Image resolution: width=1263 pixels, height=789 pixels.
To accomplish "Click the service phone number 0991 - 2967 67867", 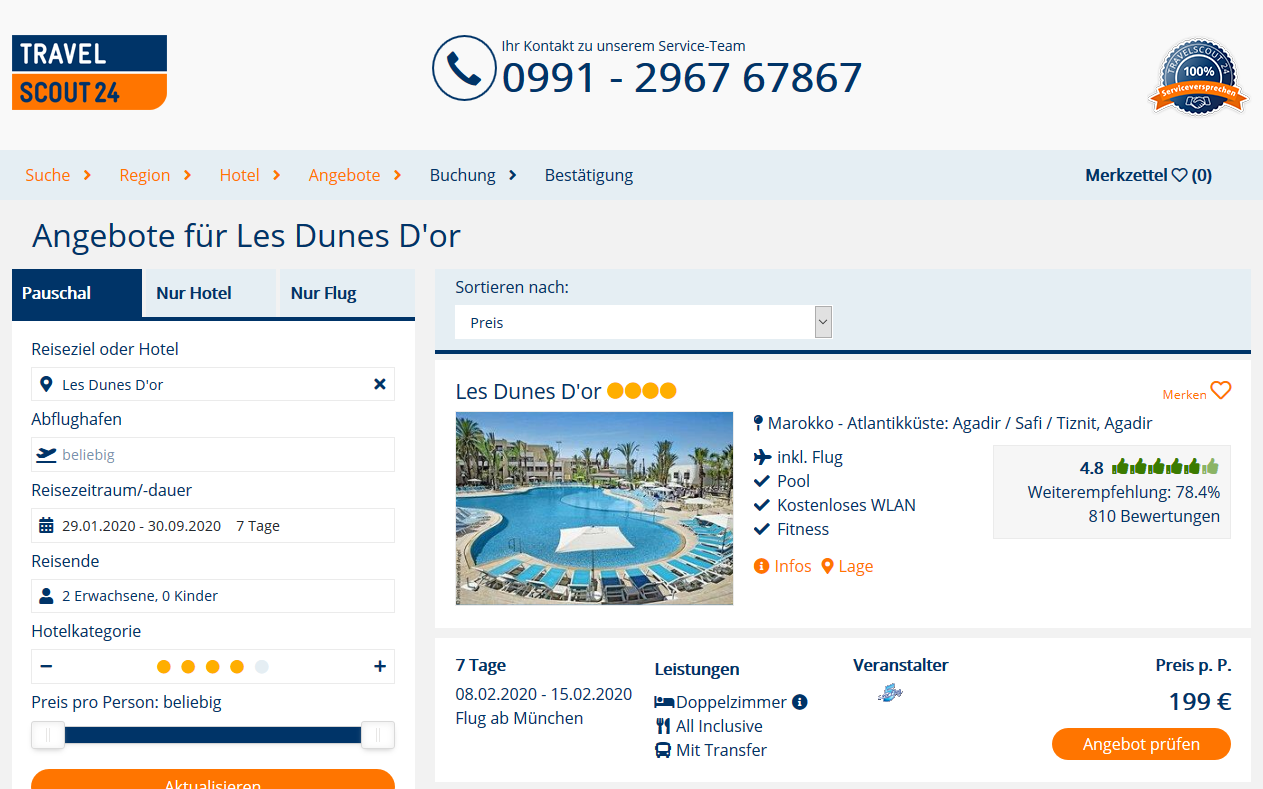I will [x=682, y=78].
